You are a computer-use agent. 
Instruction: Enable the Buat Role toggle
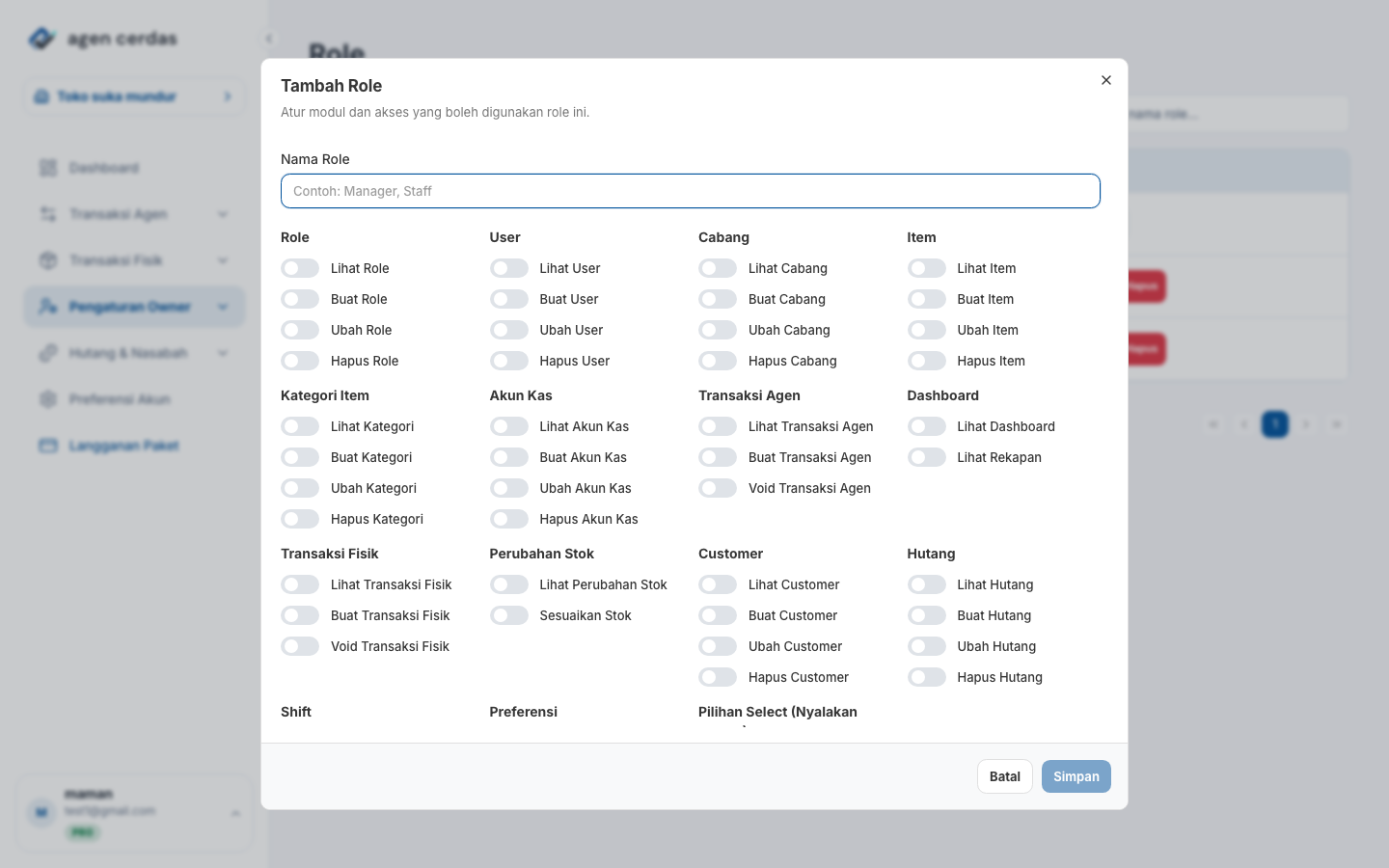coord(300,299)
